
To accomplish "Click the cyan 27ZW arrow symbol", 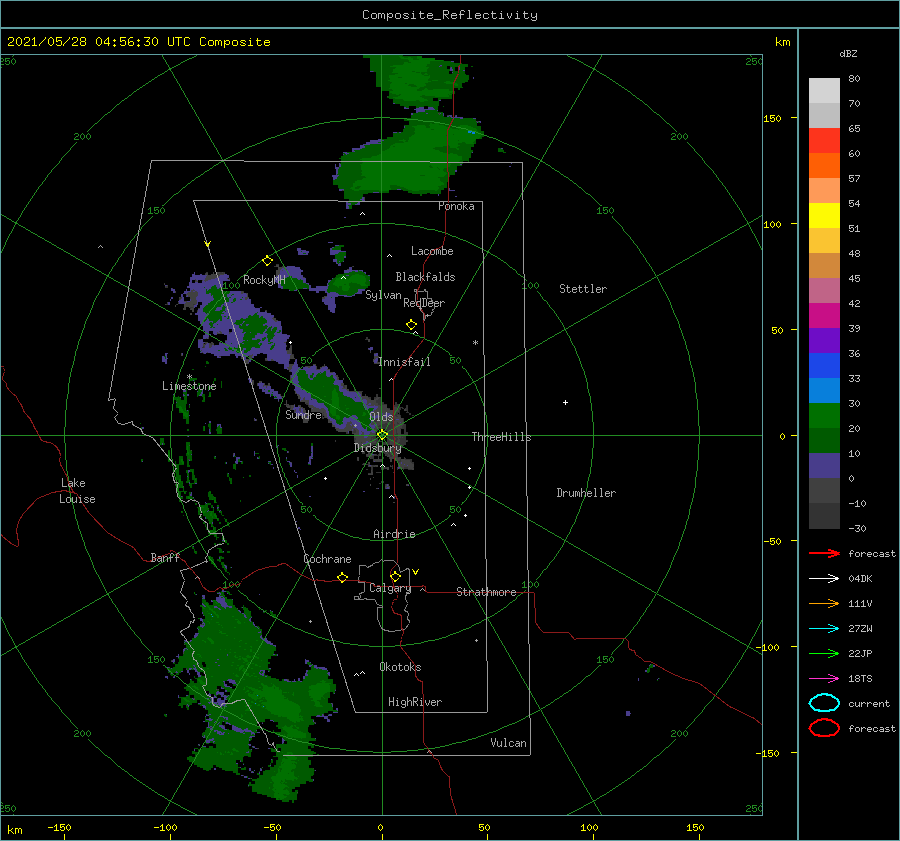I will (x=824, y=629).
